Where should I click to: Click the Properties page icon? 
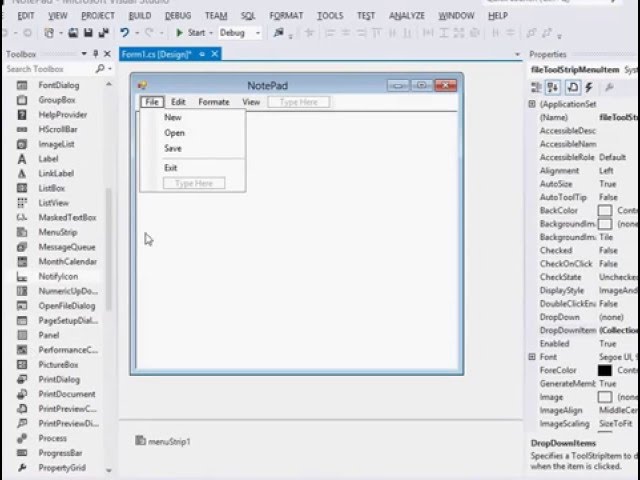point(573,87)
